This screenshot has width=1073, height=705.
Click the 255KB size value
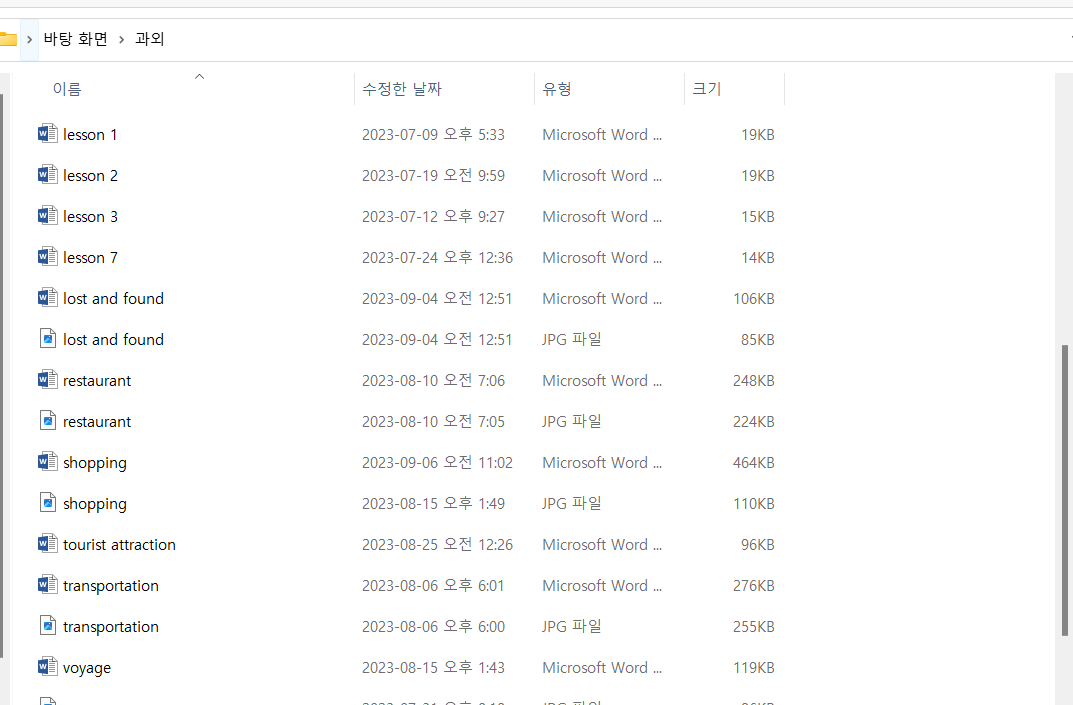pyautogui.click(x=753, y=628)
